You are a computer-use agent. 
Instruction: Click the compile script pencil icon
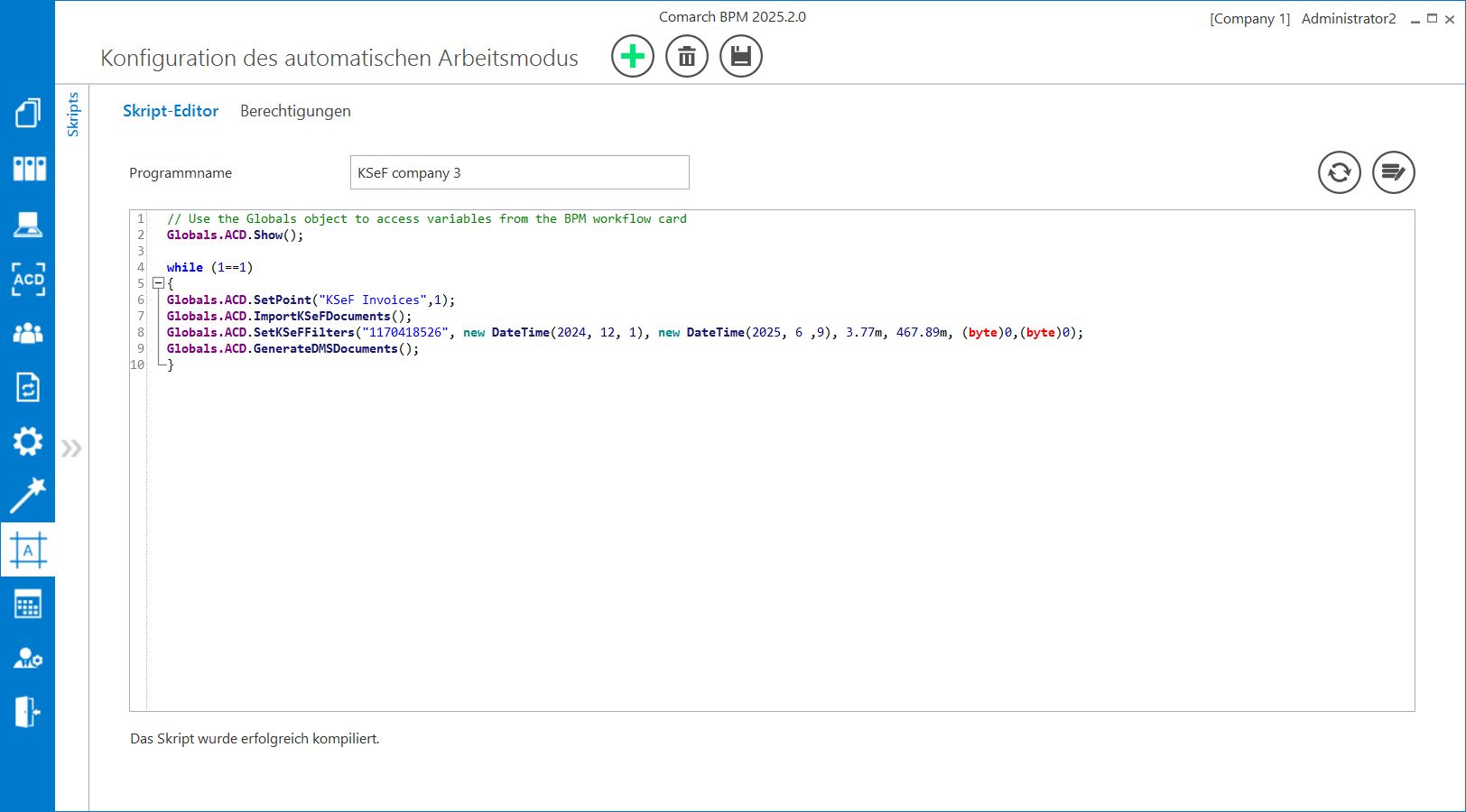pyautogui.click(x=1394, y=172)
